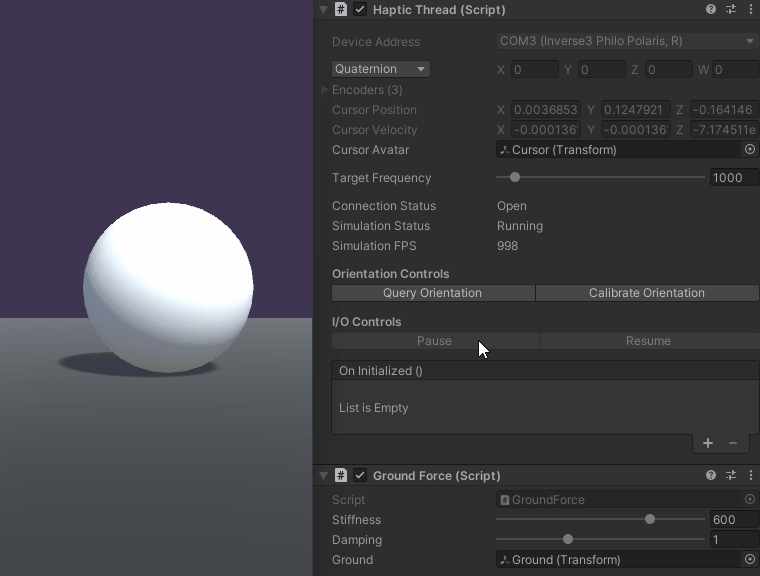
Task: Click the Target Frequency value field
Action: coord(733,178)
